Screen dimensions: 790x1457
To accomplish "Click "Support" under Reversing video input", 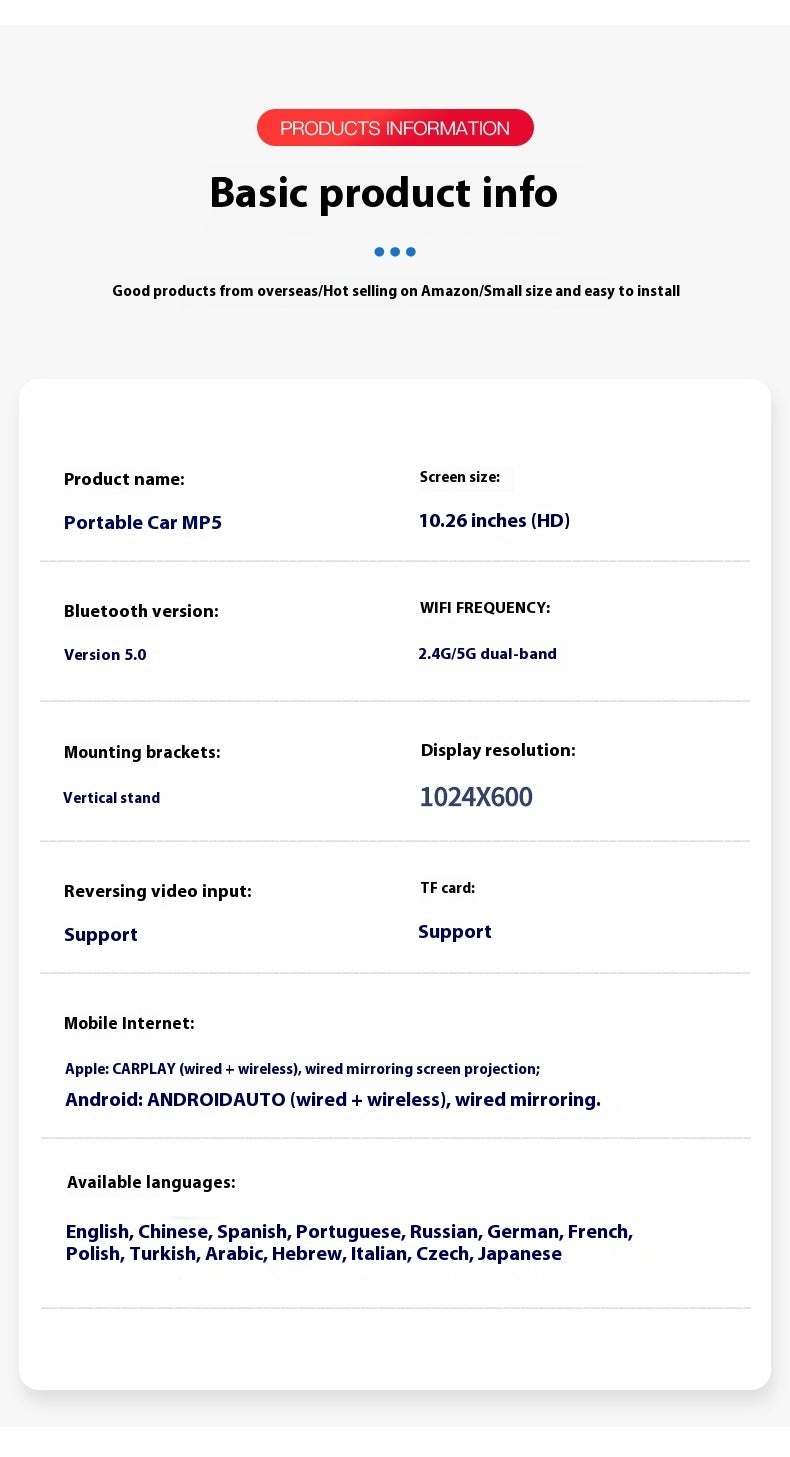I will coord(101,934).
